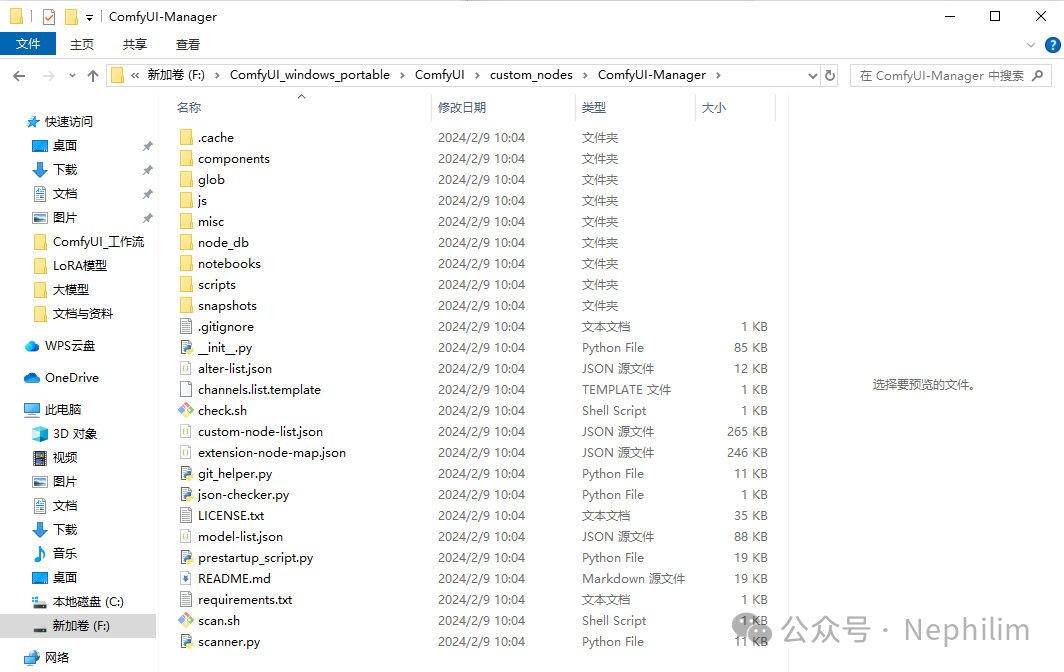Select the json-checker.py file name

click(x=243, y=495)
